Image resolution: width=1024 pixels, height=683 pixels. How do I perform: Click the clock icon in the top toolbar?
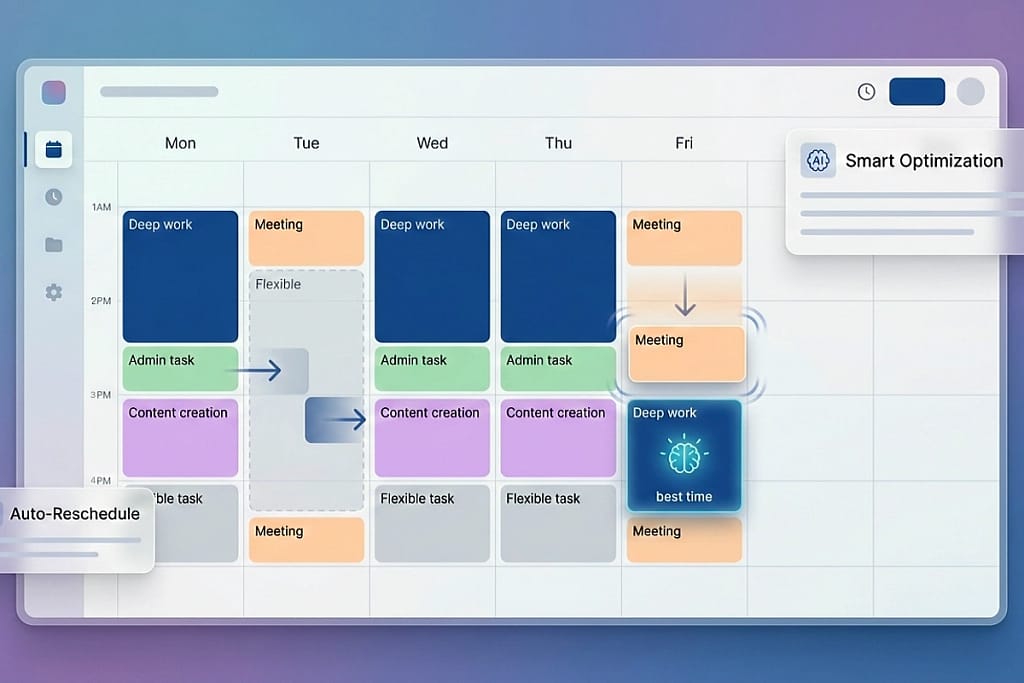(x=865, y=91)
